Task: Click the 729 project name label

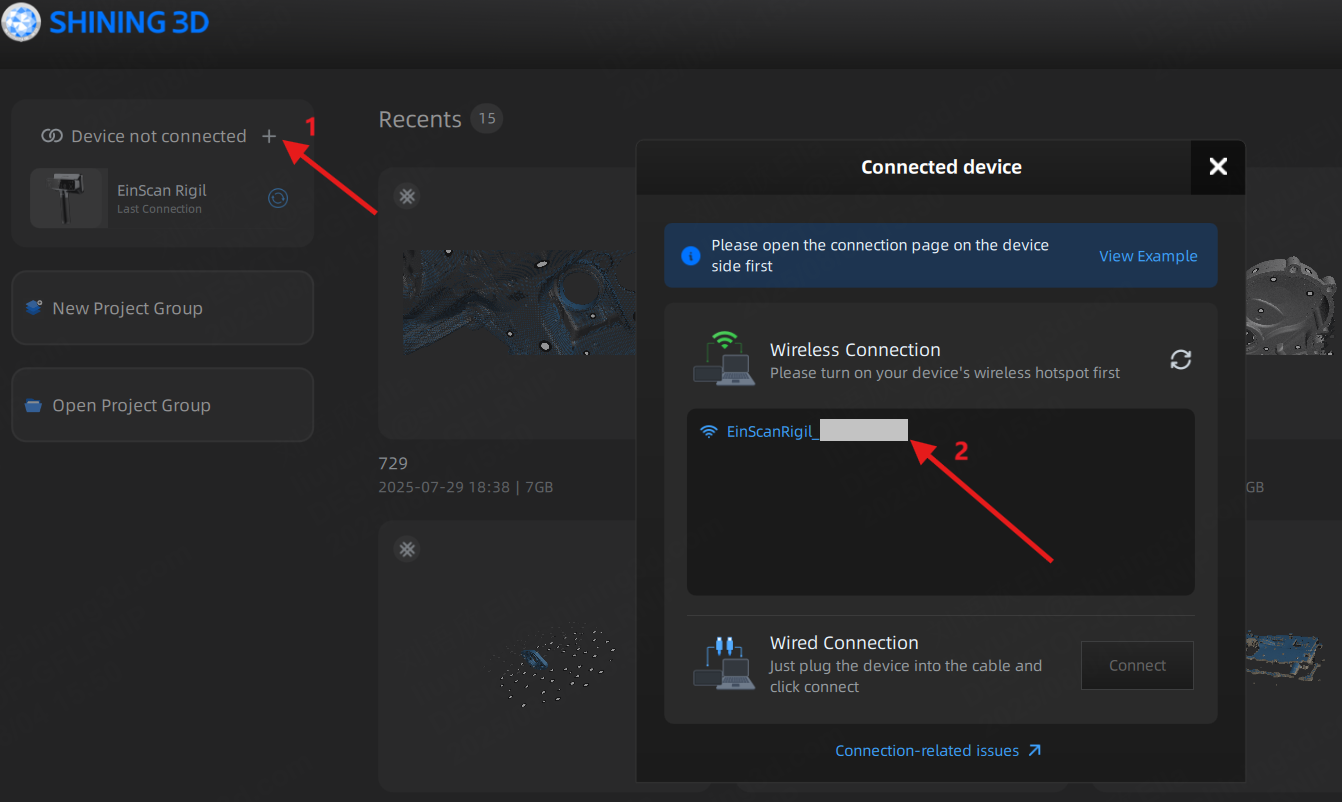Action: pos(393,463)
